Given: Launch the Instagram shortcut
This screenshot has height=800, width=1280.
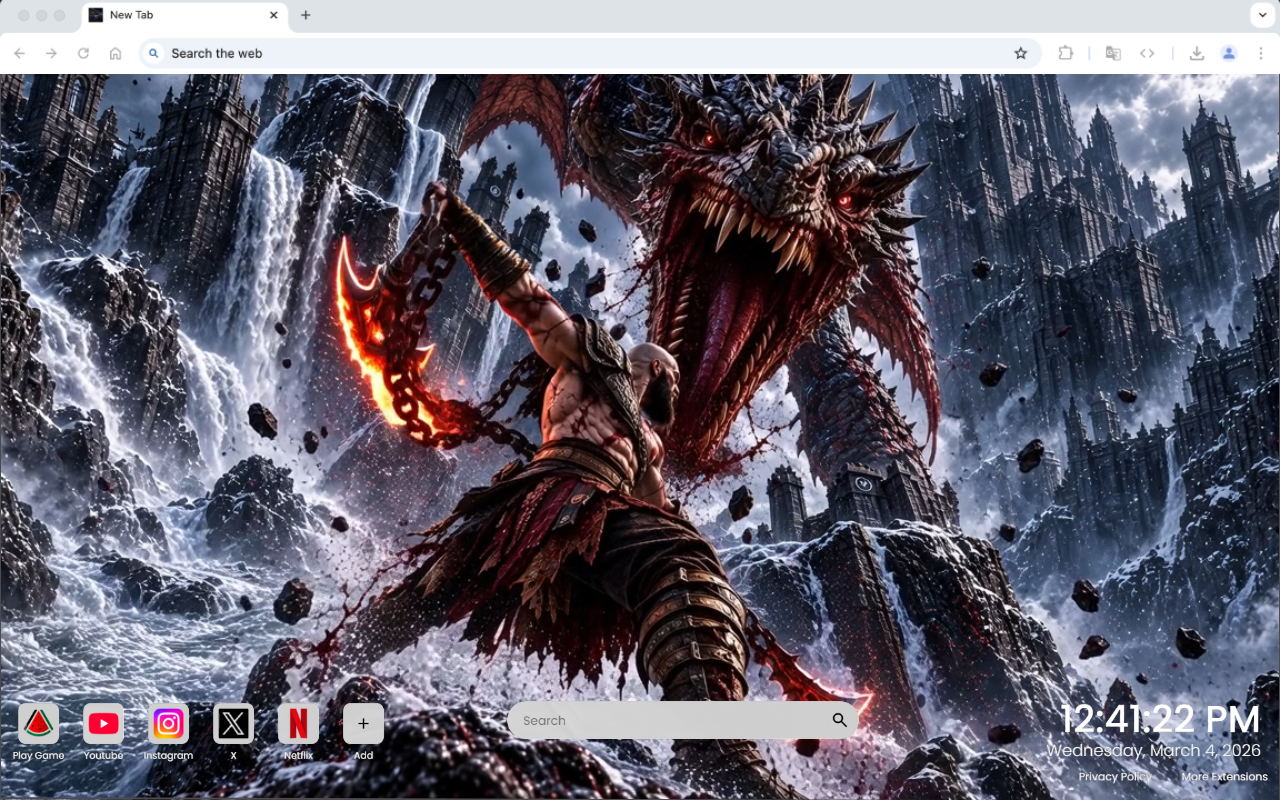Looking at the screenshot, I should click(x=168, y=723).
